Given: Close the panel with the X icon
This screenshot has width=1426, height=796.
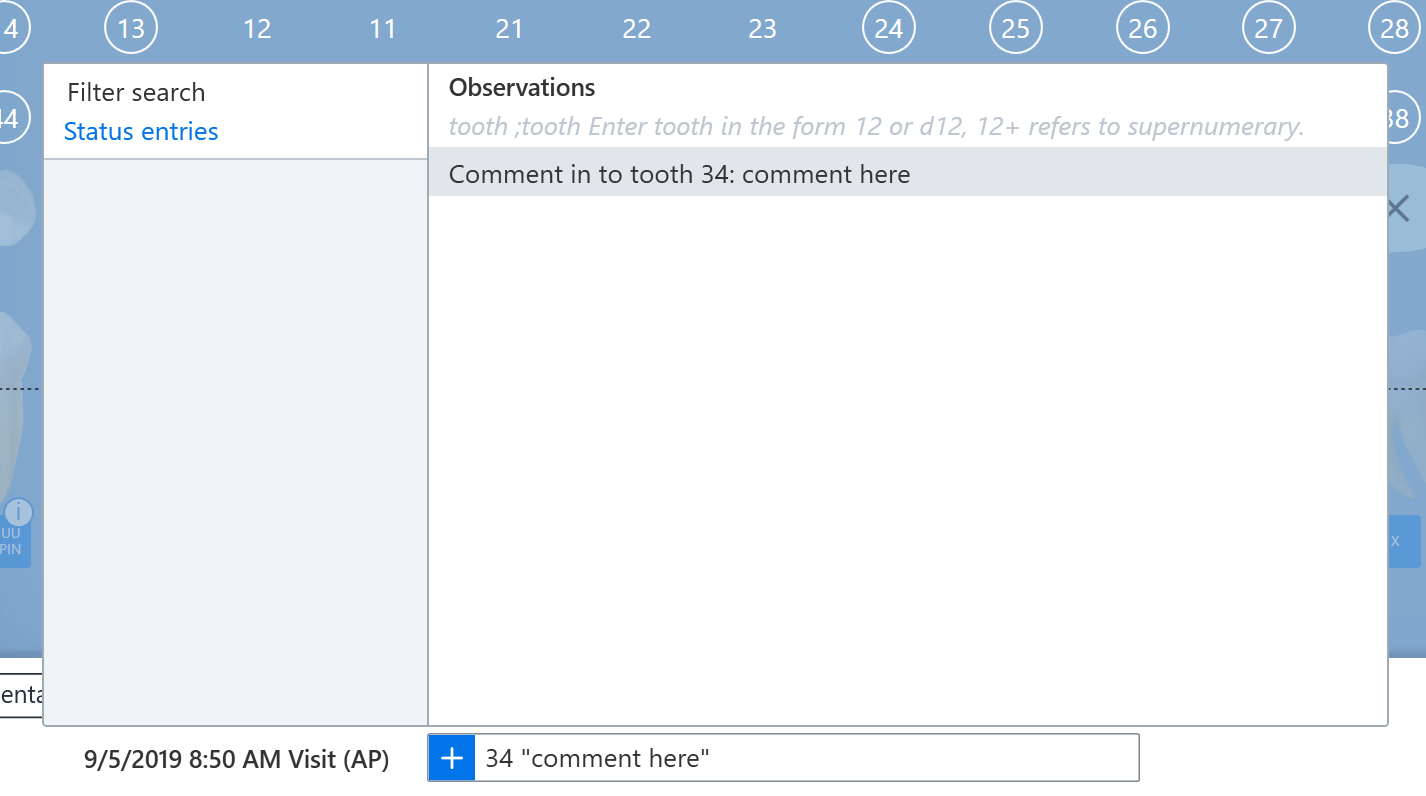Looking at the screenshot, I should tap(1397, 209).
